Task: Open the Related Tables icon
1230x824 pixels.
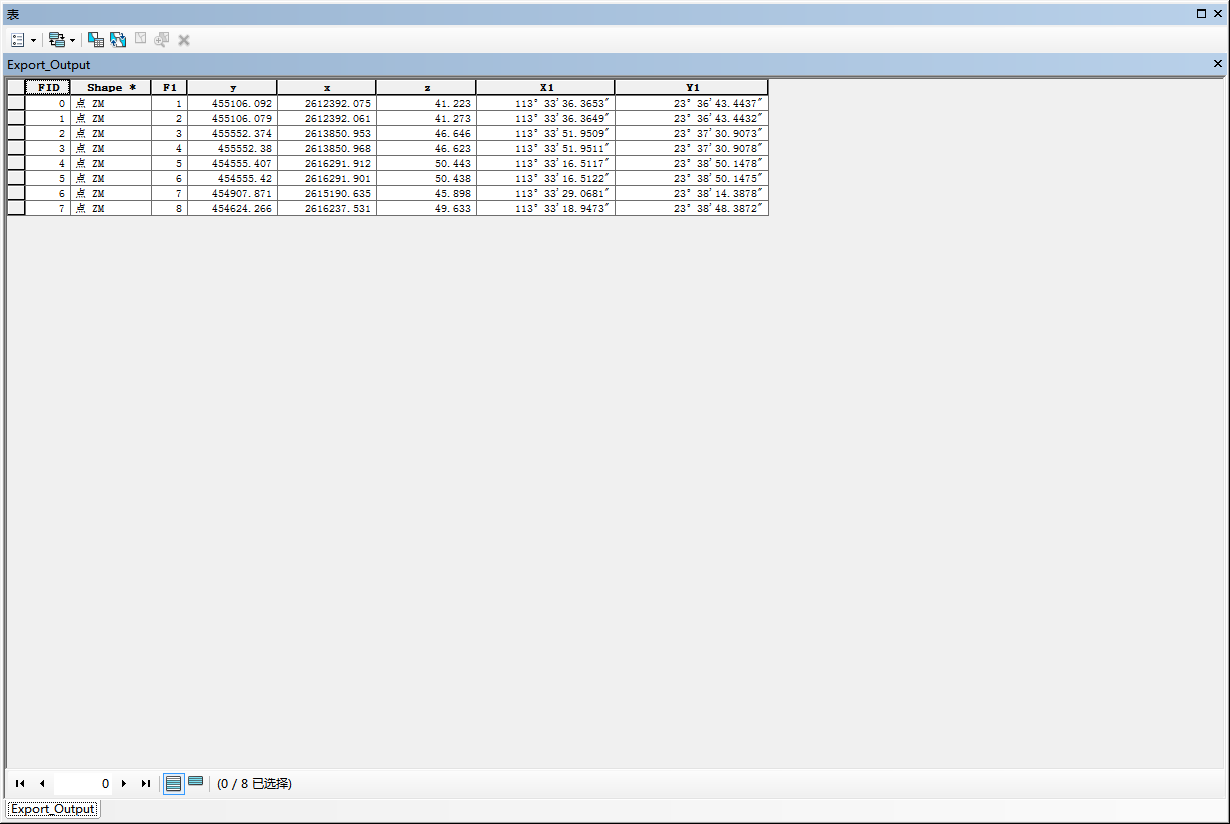Action: pos(56,40)
